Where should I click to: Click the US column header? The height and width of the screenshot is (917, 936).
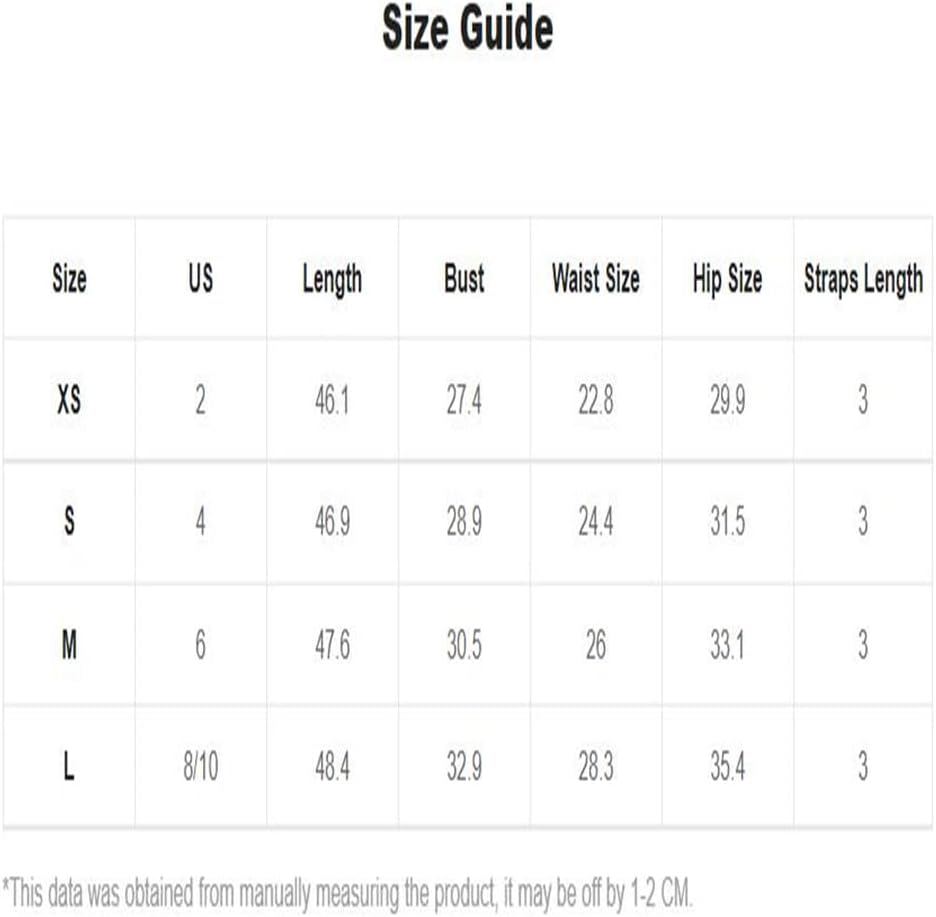[200, 279]
